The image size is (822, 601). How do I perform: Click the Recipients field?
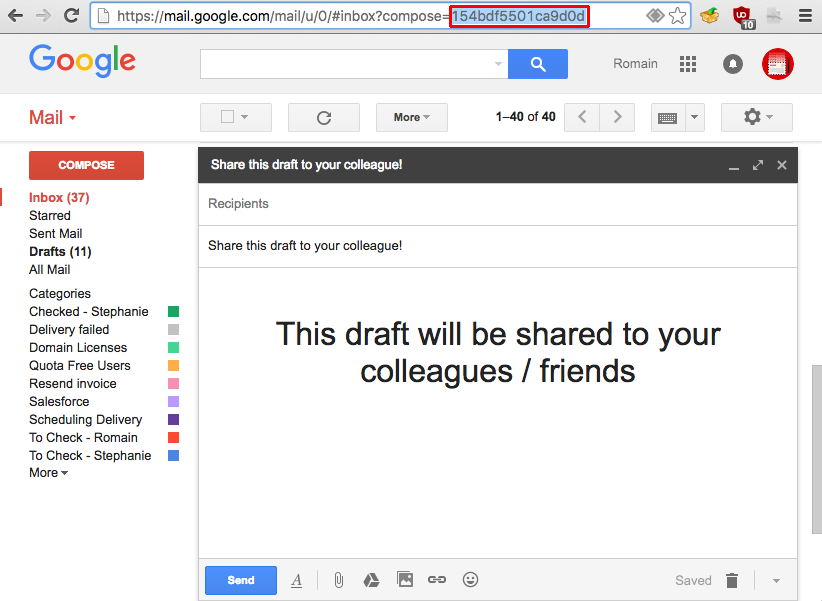click(497, 203)
